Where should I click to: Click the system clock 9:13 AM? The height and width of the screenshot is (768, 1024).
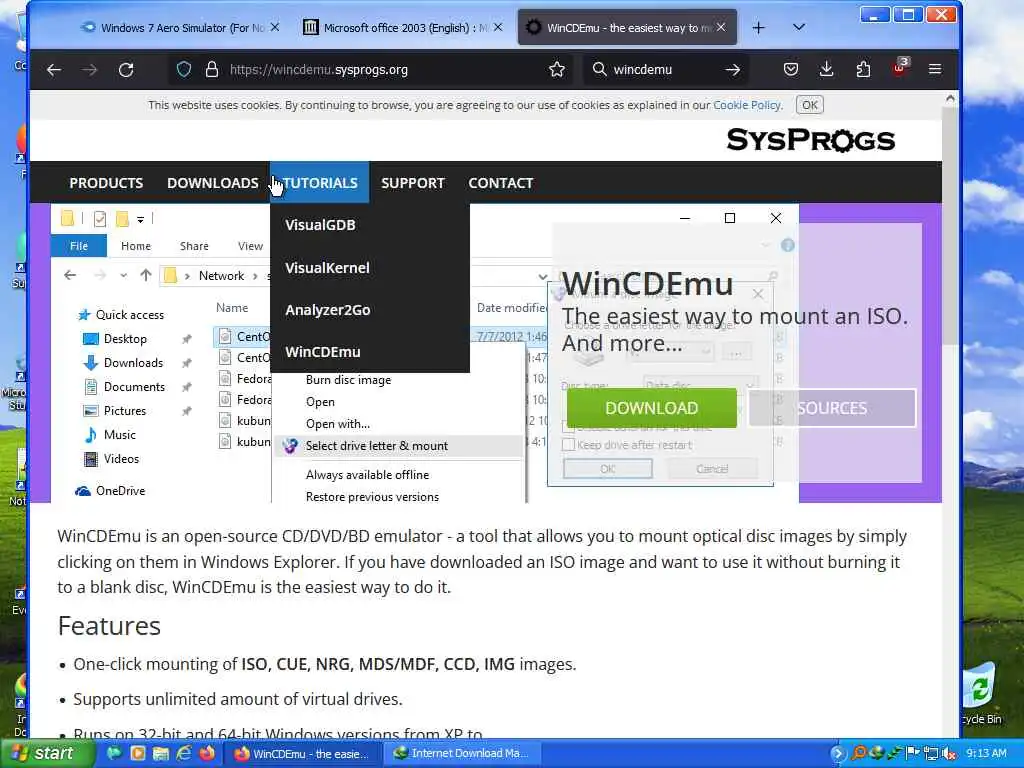(x=986, y=754)
